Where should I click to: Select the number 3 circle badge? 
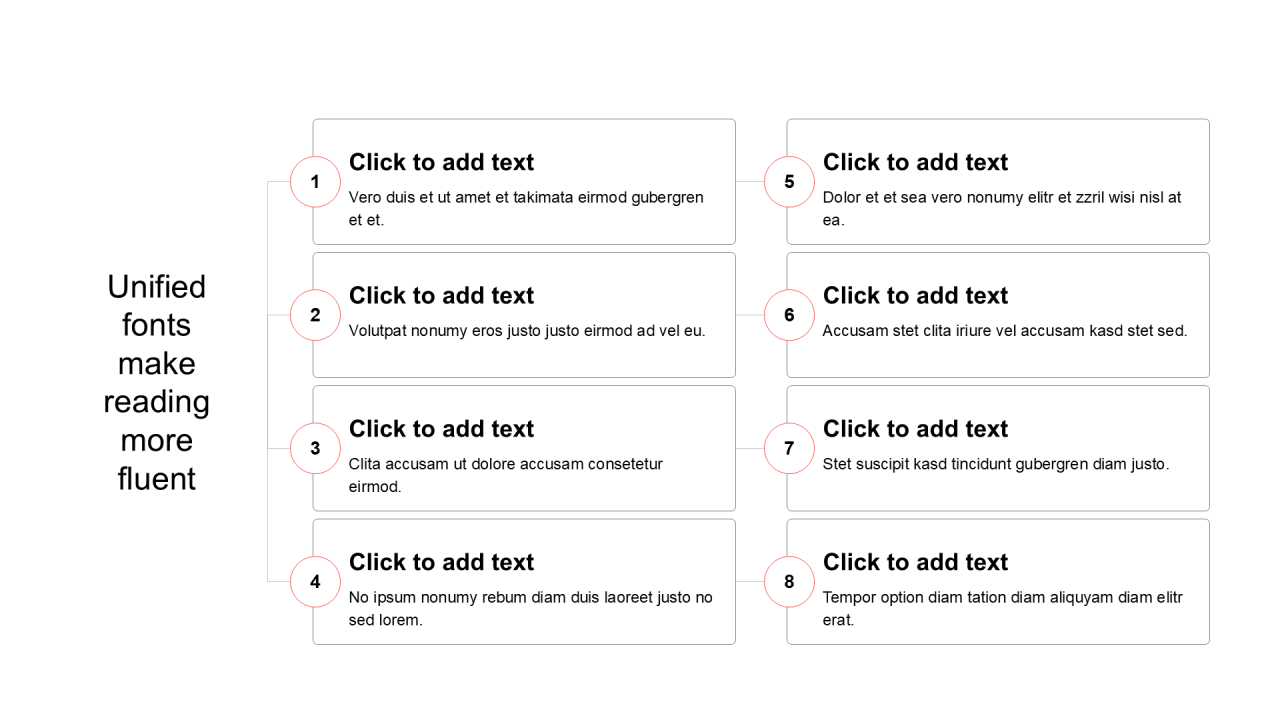point(315,448)
